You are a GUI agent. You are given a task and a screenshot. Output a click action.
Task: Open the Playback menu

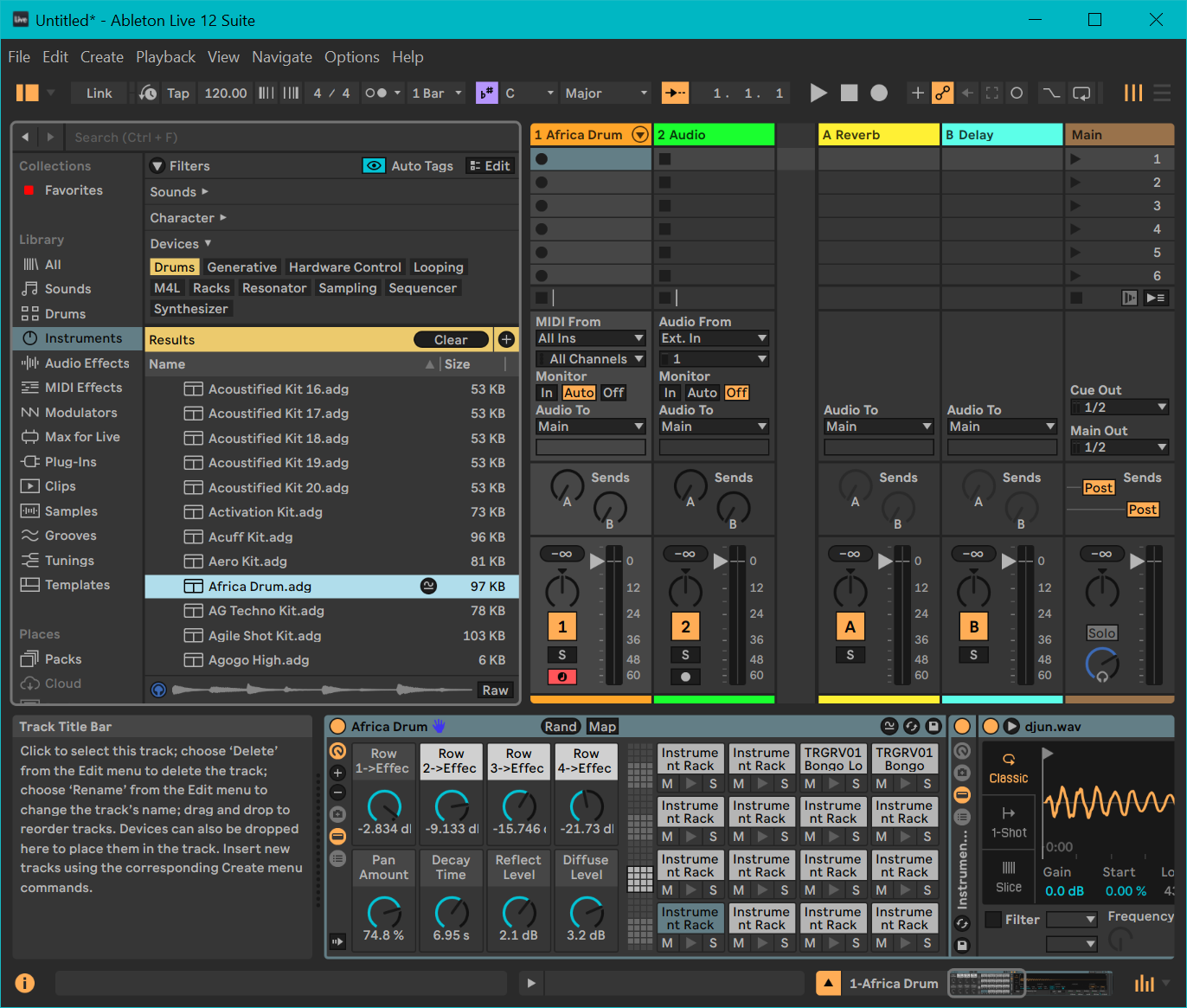(x=165, y=57)
